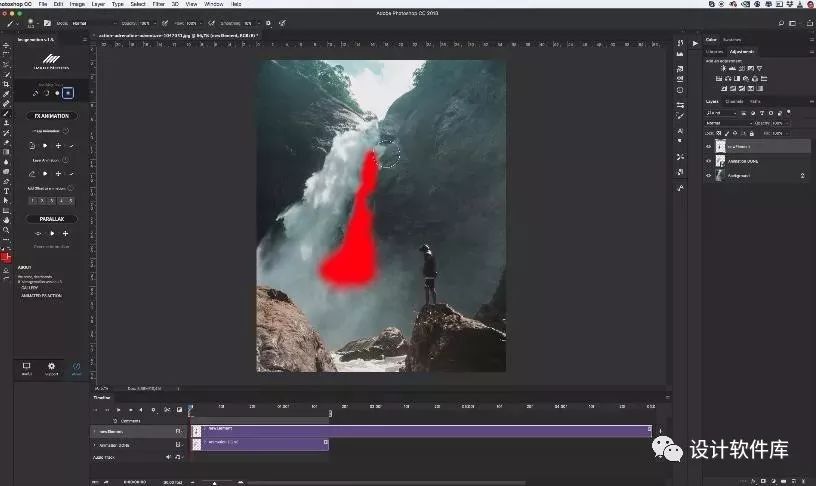Select the Lasso tool
Viewport: 816px width, 486px height.
coord(6,65)
